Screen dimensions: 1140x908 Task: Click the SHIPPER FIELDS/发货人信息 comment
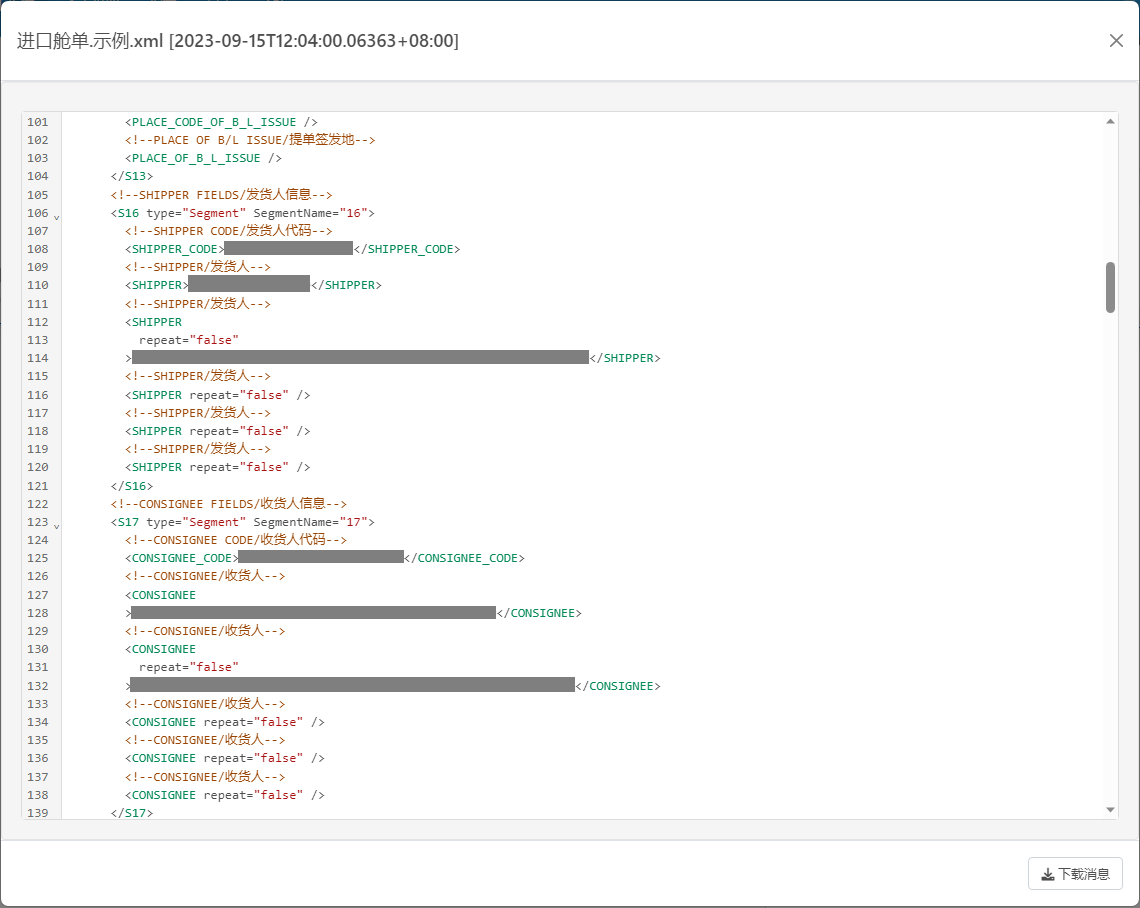pyautogui.click(x=221, y=195)
